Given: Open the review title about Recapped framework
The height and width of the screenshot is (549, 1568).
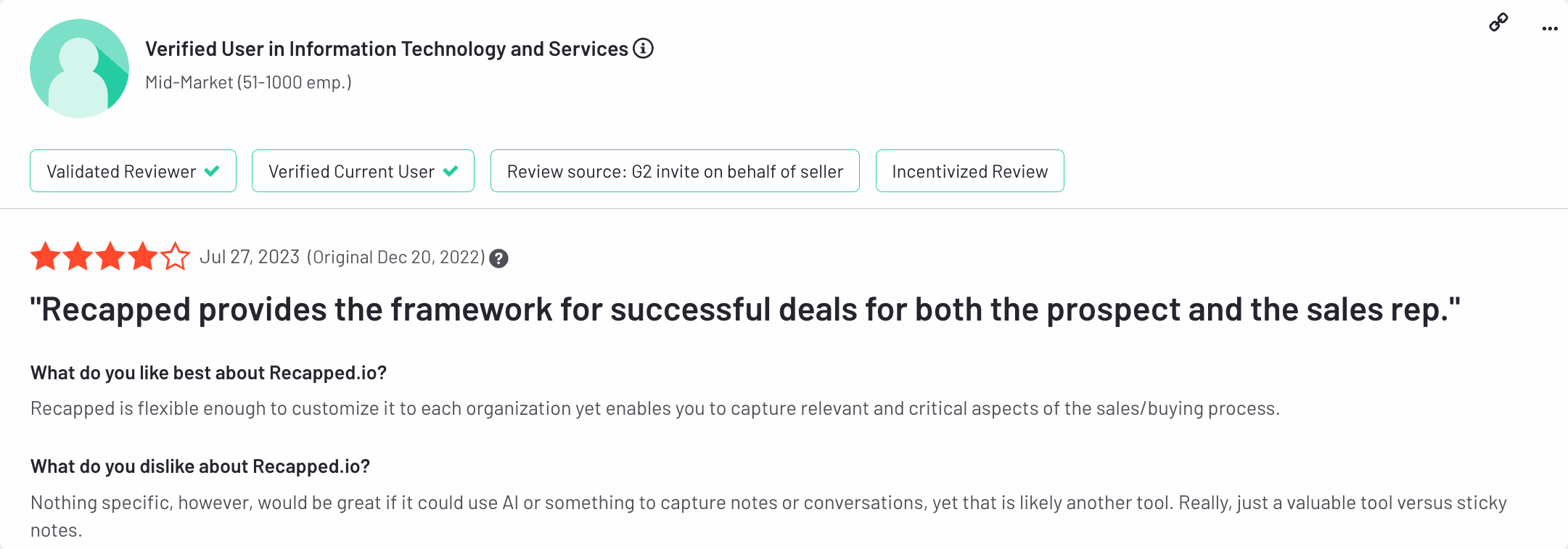Looking at the screenshot, I should (x=745, y=310).
